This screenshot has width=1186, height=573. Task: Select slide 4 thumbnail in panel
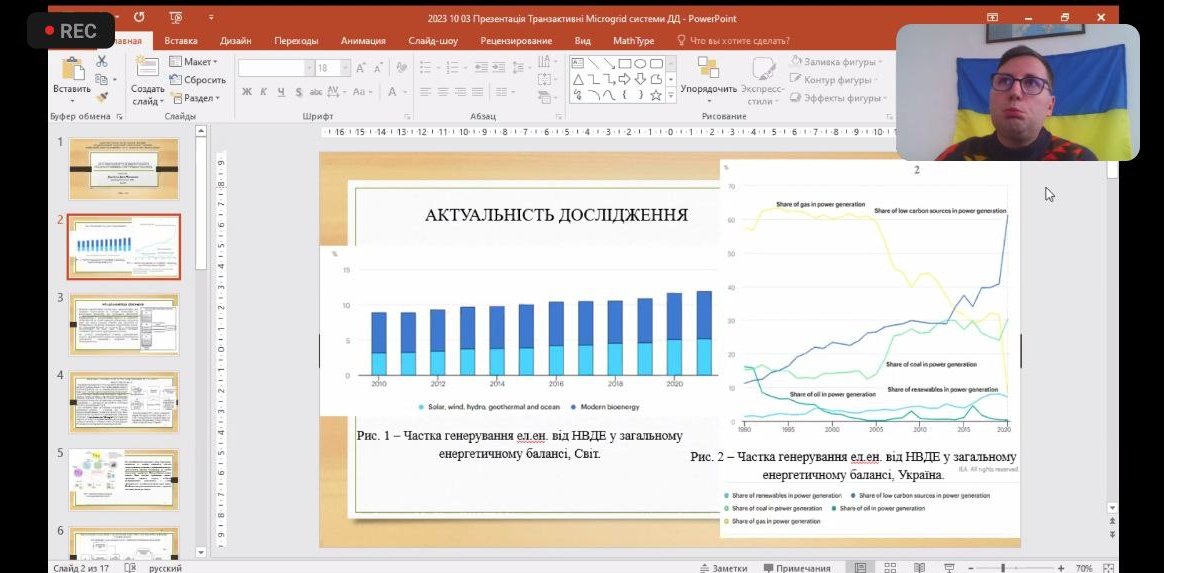[123, 402]
